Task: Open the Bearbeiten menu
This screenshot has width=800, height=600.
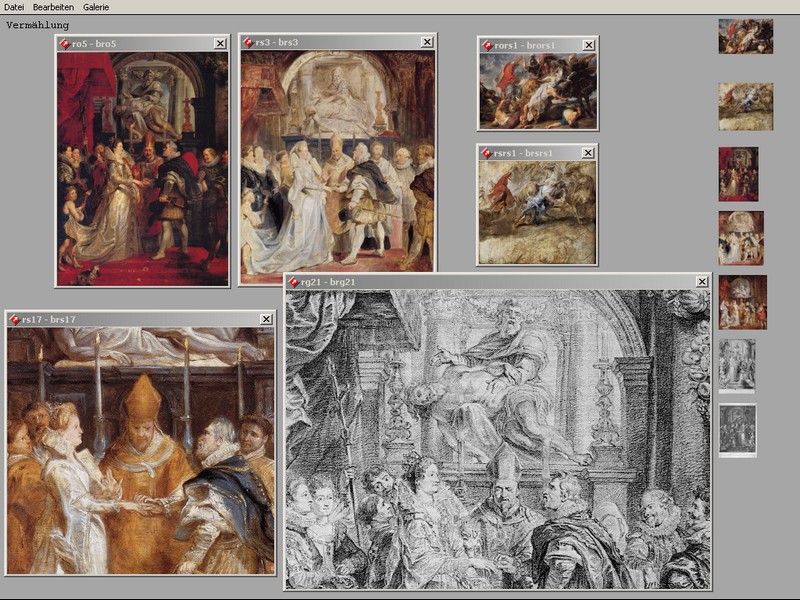Action: 54,7
